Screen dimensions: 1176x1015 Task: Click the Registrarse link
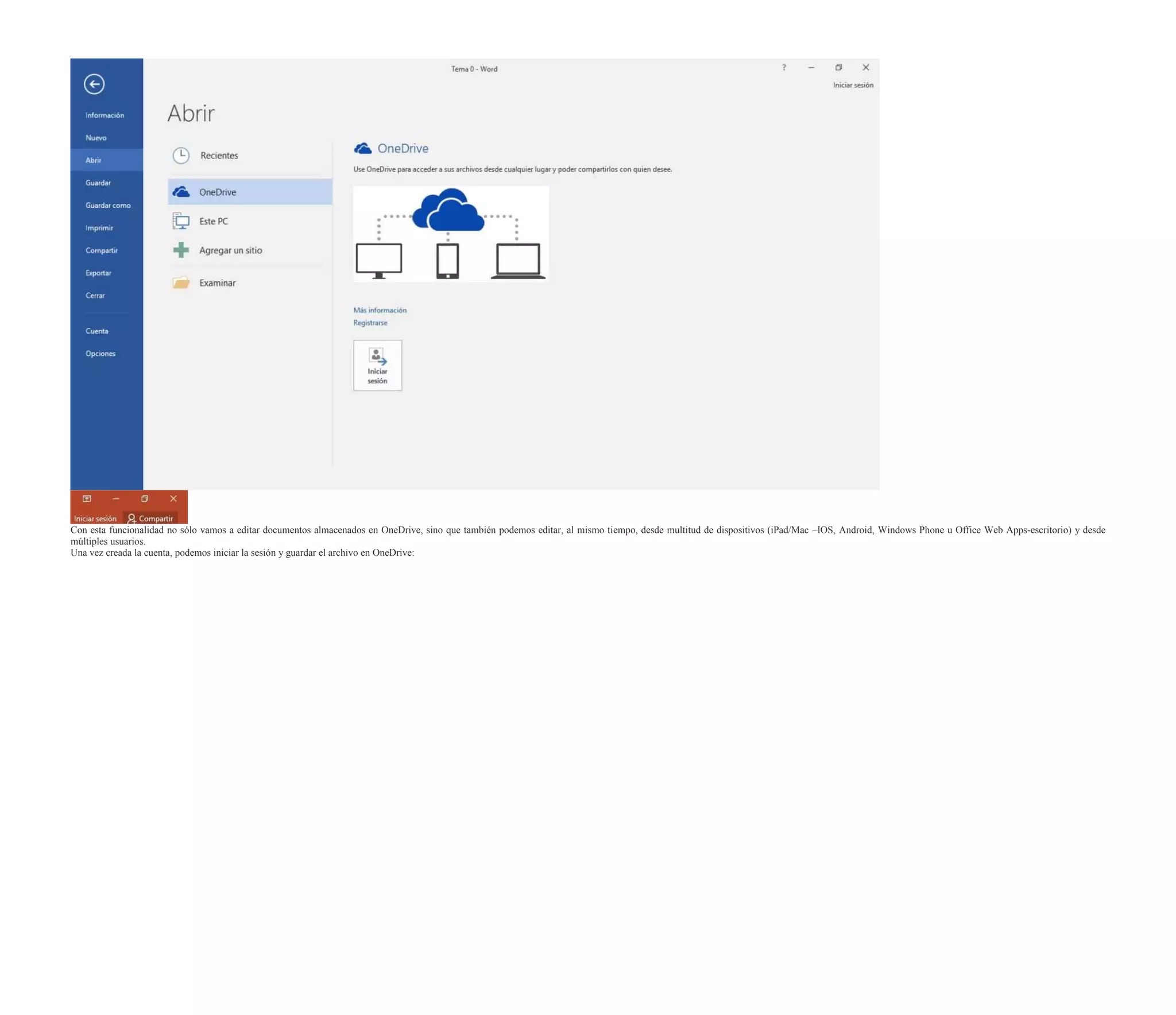coord(370,323)
